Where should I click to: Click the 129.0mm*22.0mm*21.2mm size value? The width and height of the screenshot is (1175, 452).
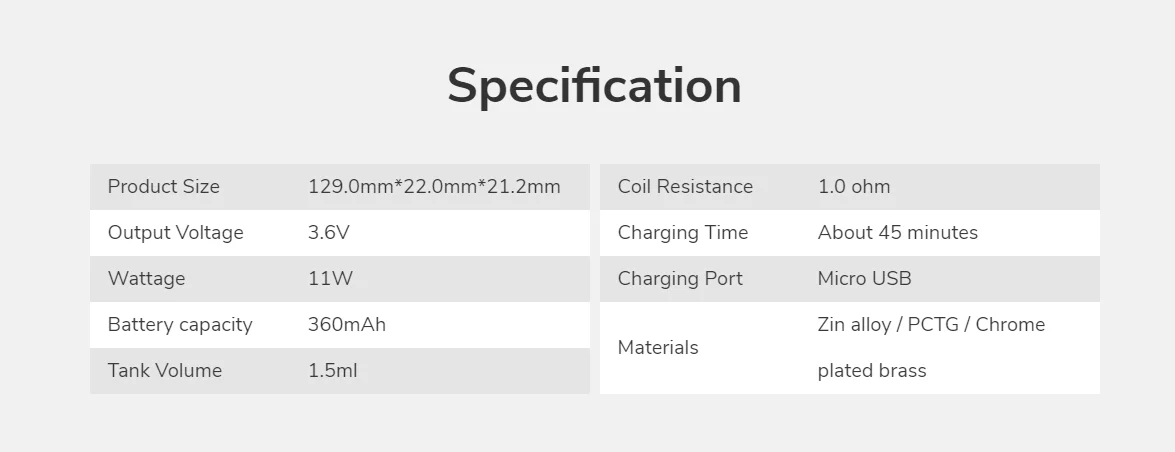(434, 187)
